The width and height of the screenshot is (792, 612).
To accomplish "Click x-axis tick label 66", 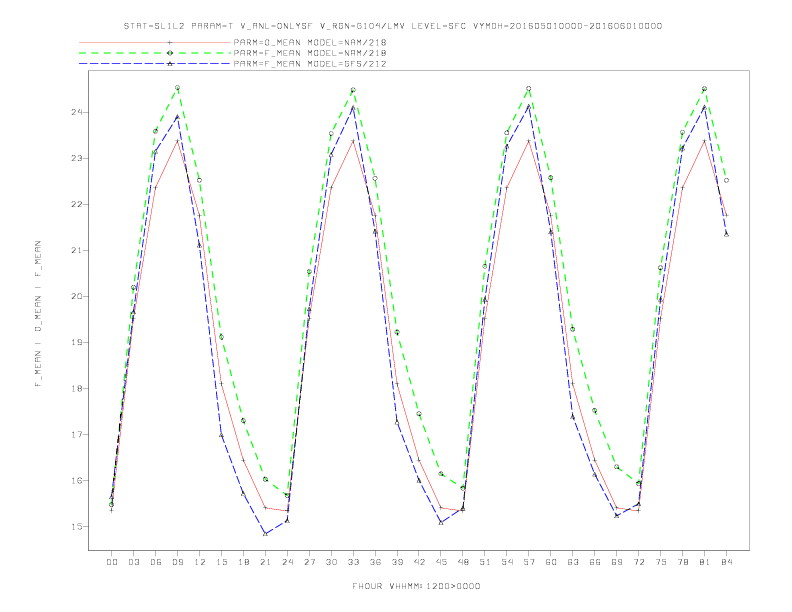I will pos(595,562).
